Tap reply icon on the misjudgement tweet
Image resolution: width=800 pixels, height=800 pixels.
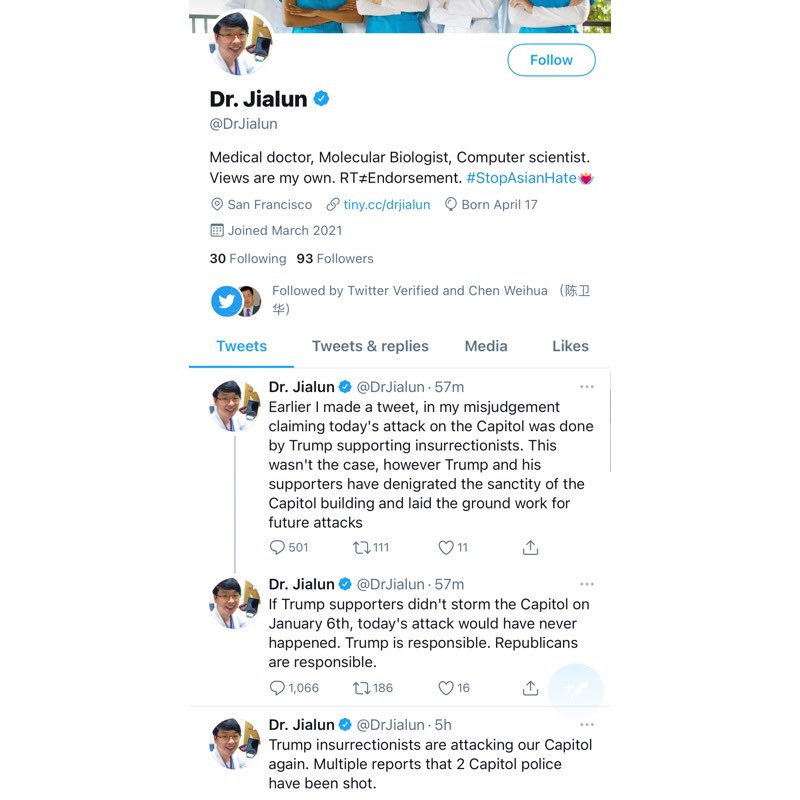pyautogui.click(x=277, y=547)
